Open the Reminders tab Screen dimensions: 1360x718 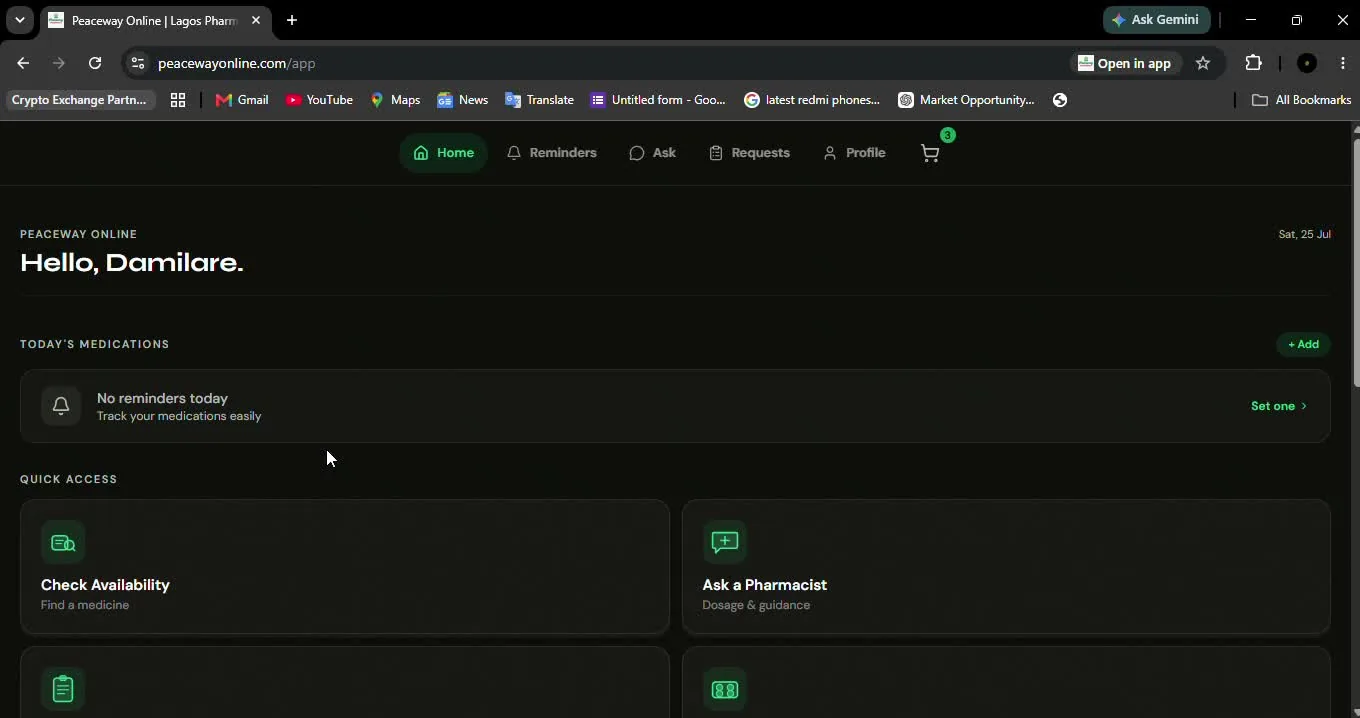(x=551, y=153)
